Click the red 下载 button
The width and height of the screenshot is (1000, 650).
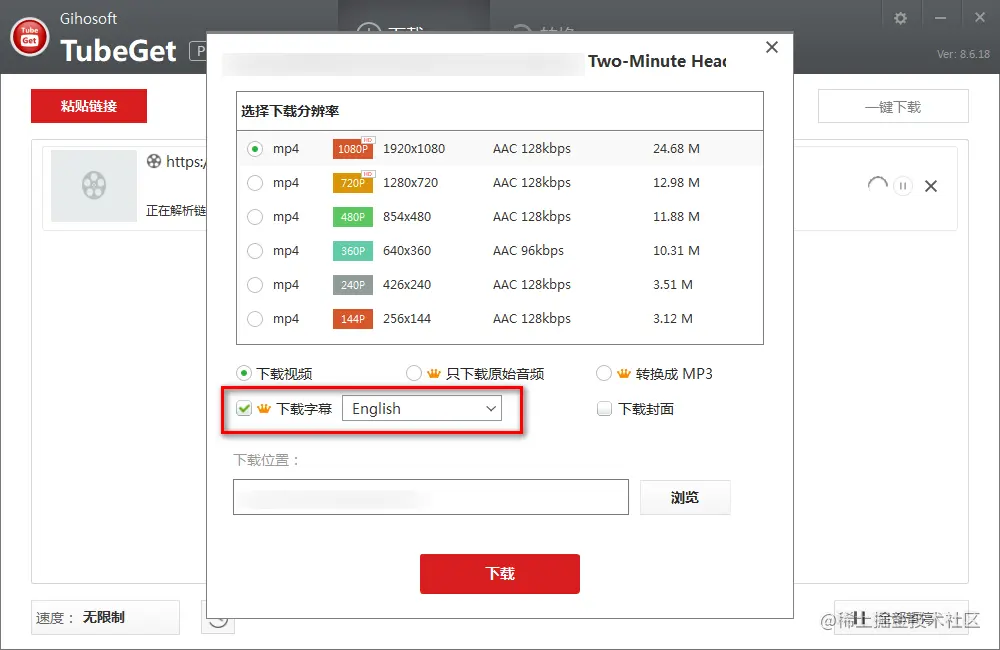(x=499, y=573)
